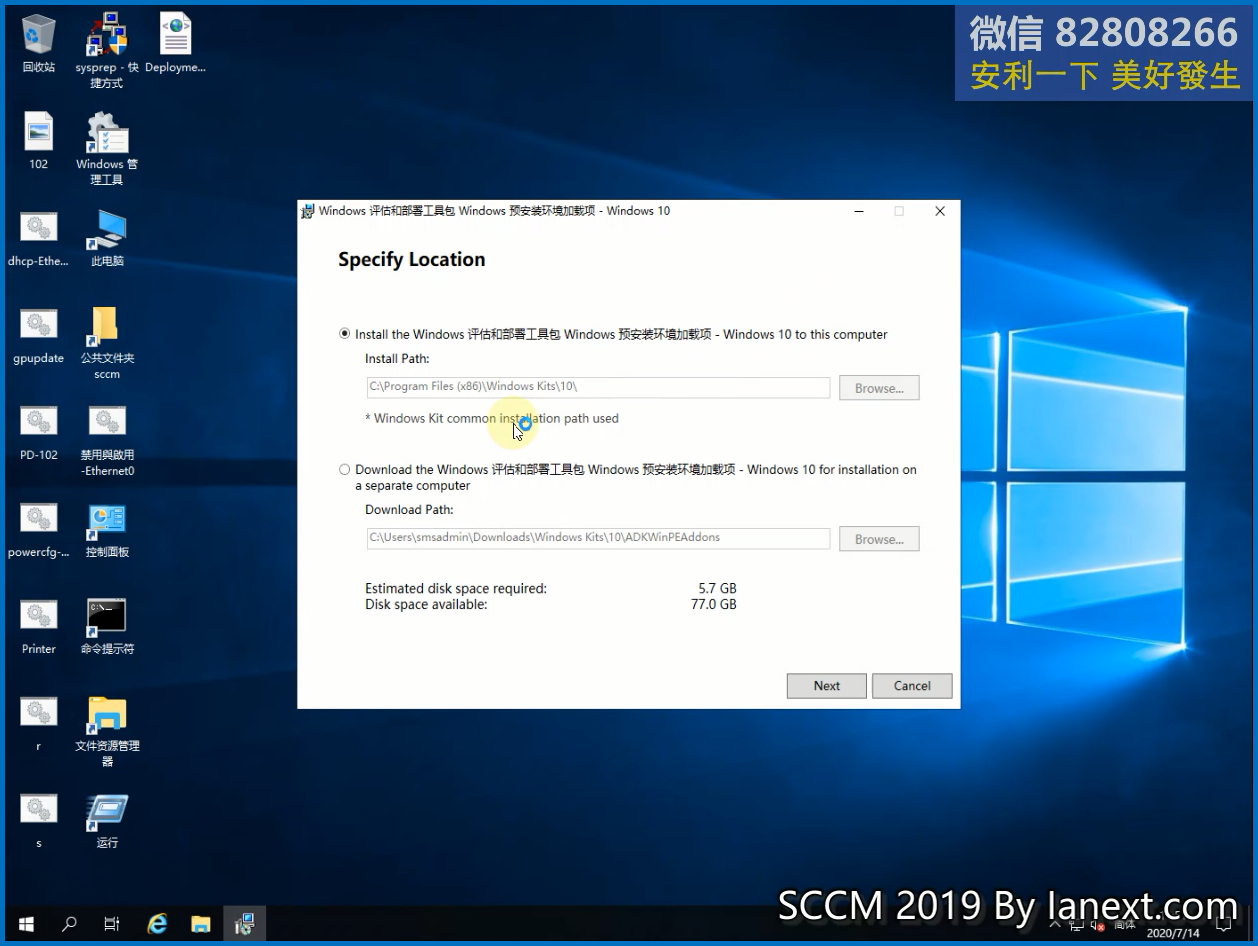Open Task View from the taskbar
Viewport: 1258px width, 946px height.
pos(112,925)
